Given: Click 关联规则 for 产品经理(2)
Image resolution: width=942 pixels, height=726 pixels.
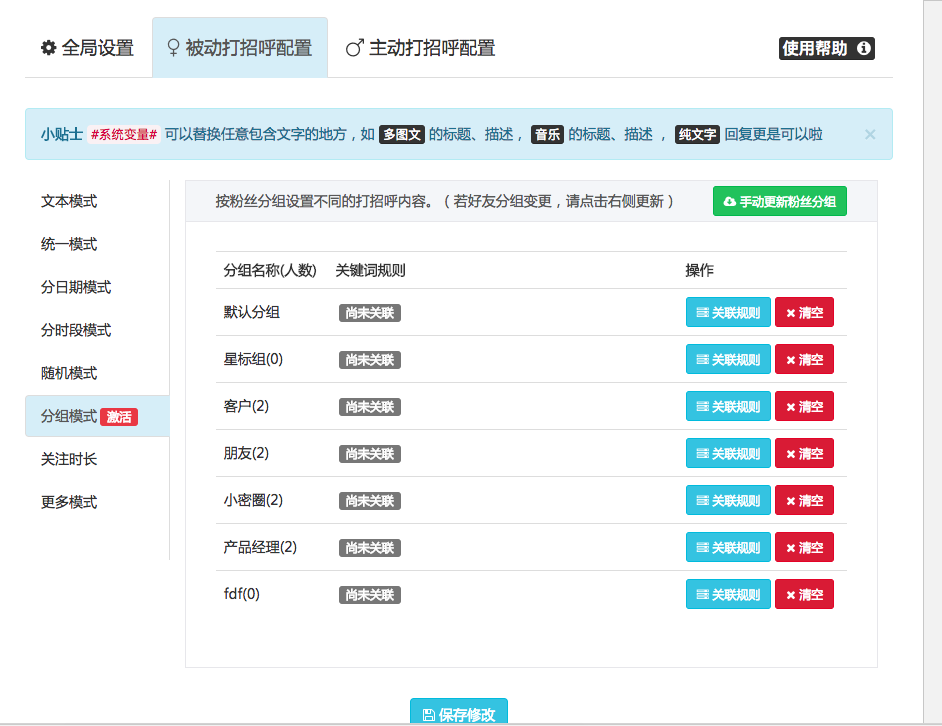Looking at the screenshot, I should tap(728, 547).
